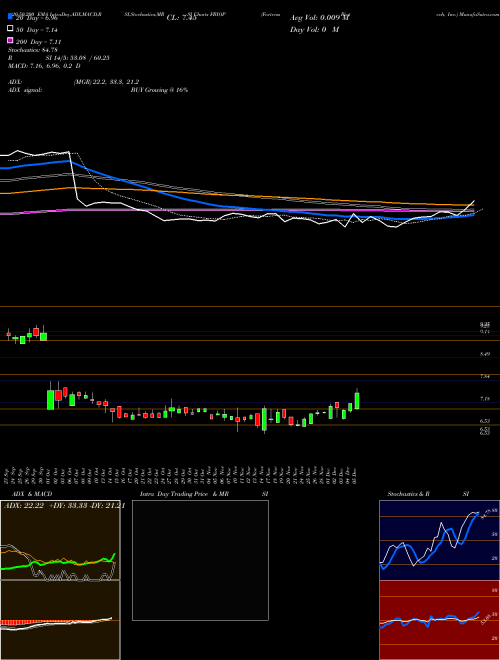The height and width of the screenshot is (660, 500).
Task: Click the 8.49 price axis label
Action: (484, 354)
